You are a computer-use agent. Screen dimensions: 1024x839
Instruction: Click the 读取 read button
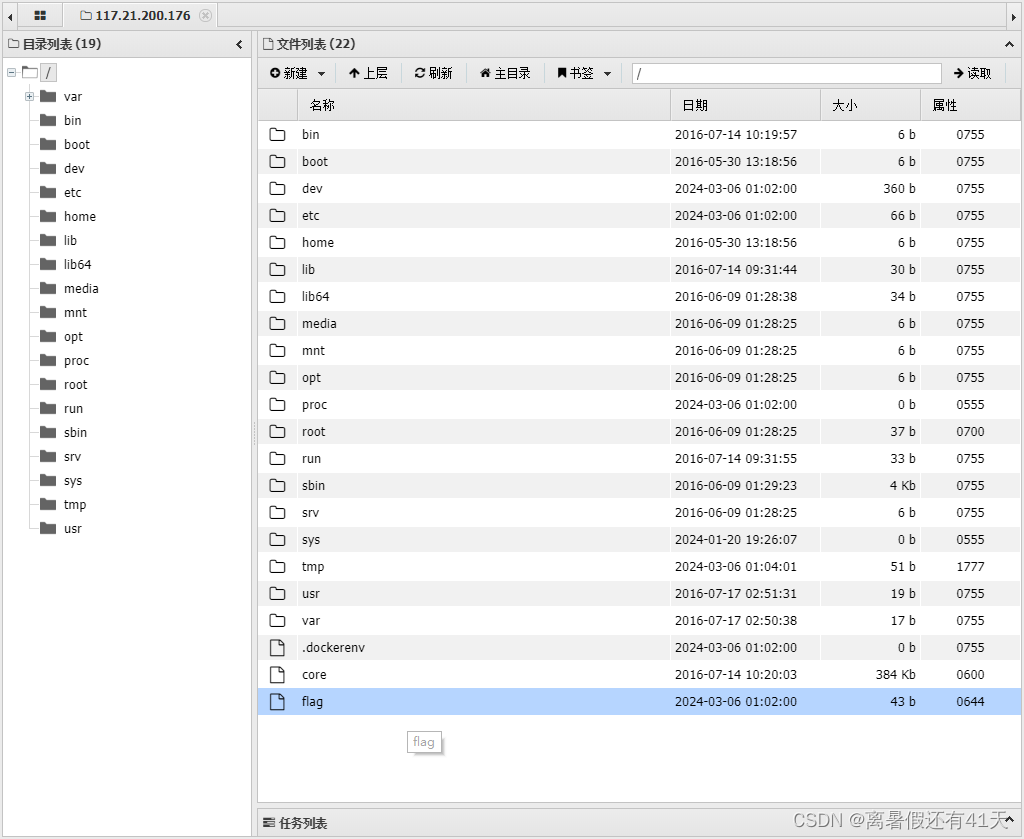pos(972,73)
